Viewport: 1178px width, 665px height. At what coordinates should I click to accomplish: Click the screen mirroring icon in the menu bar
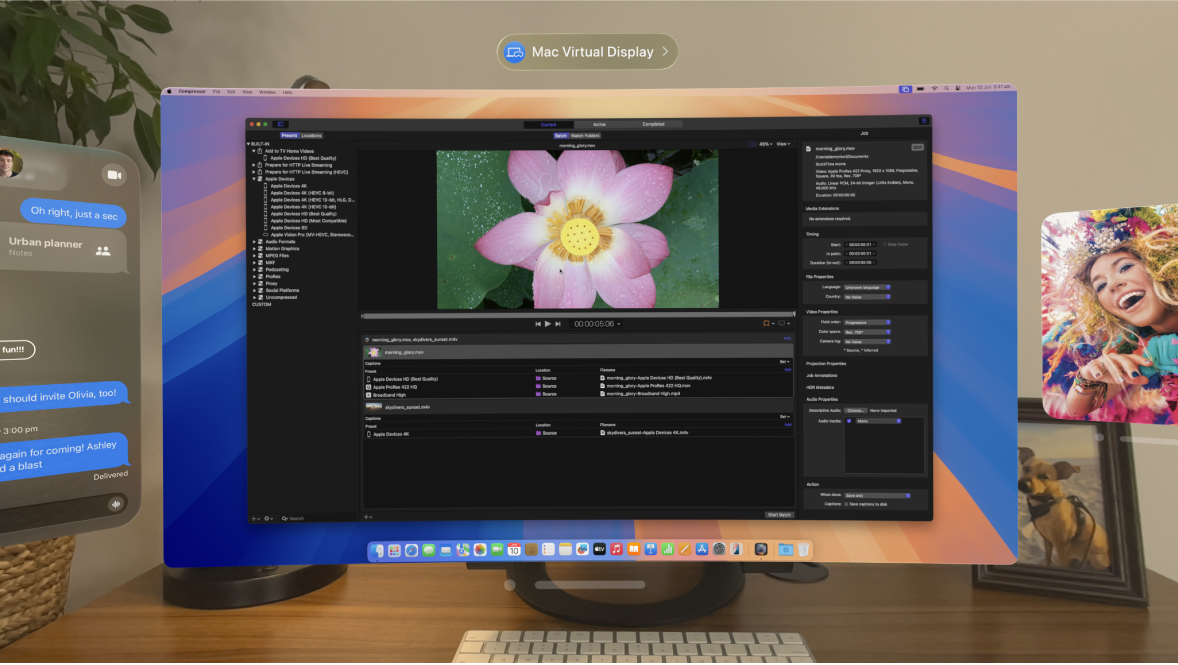coord(906,88)
